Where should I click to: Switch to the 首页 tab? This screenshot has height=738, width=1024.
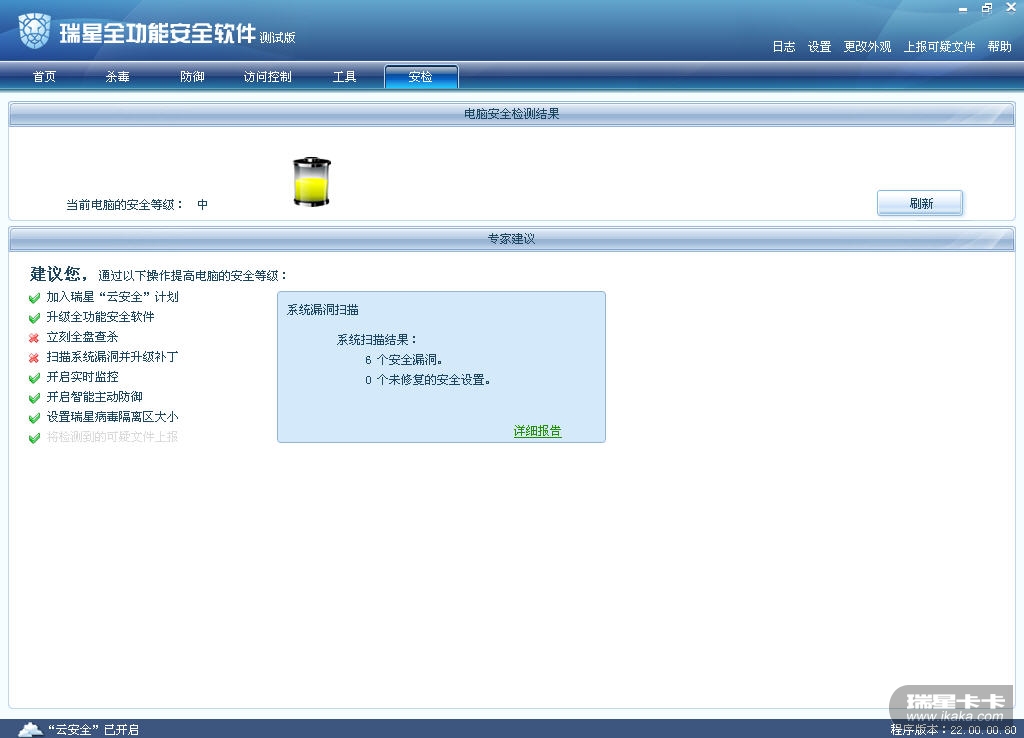pos(44,76)
